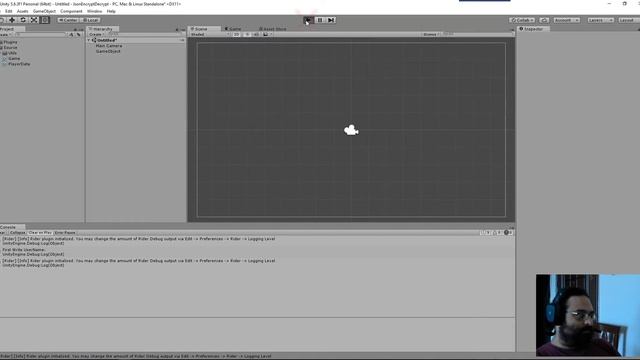Screen dimensions: 640x360
Task: Open the Assets menu
Action: tap(22, 11)
